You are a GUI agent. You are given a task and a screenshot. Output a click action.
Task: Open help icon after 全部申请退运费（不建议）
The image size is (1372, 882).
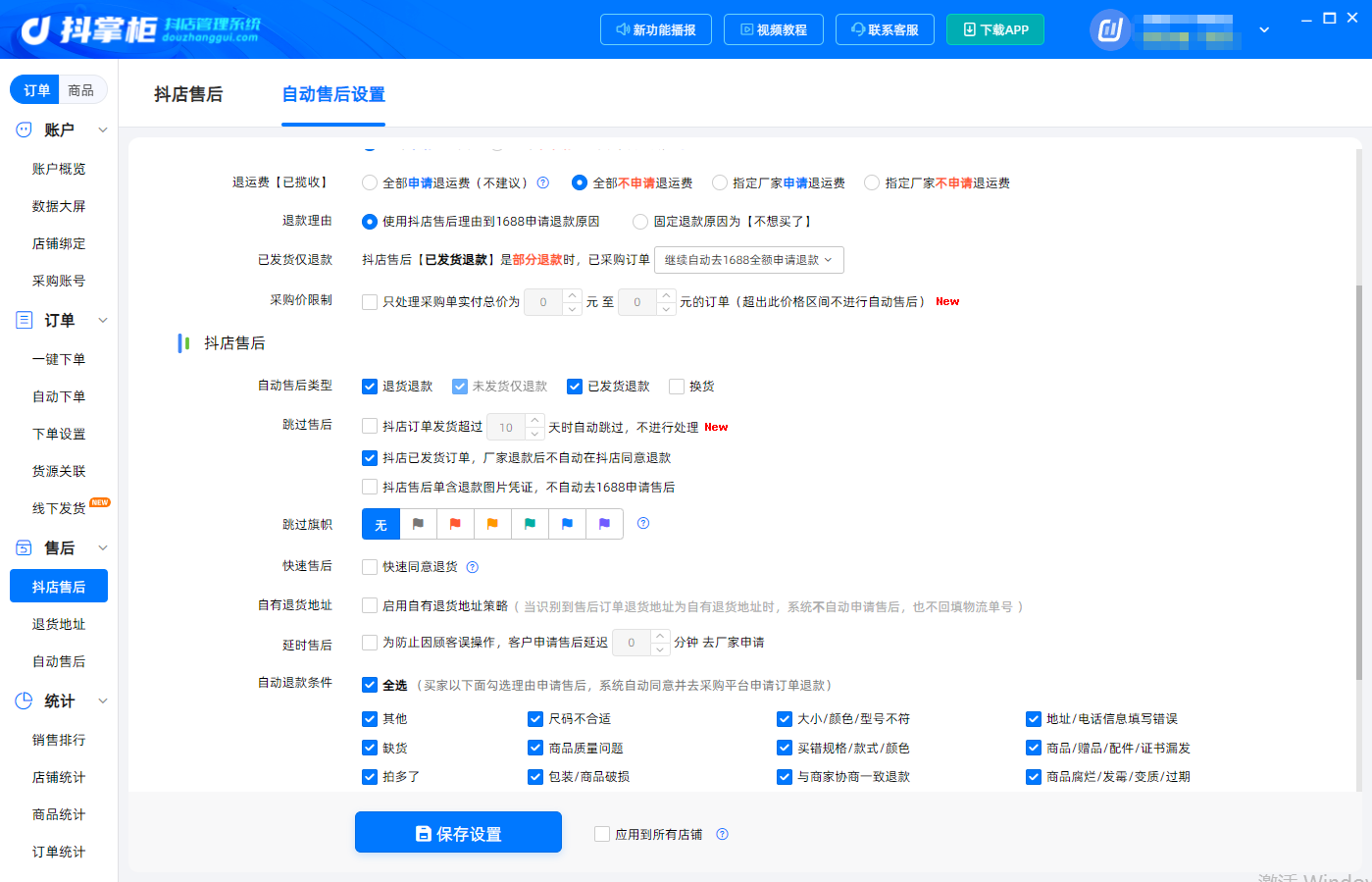[542, 182]
